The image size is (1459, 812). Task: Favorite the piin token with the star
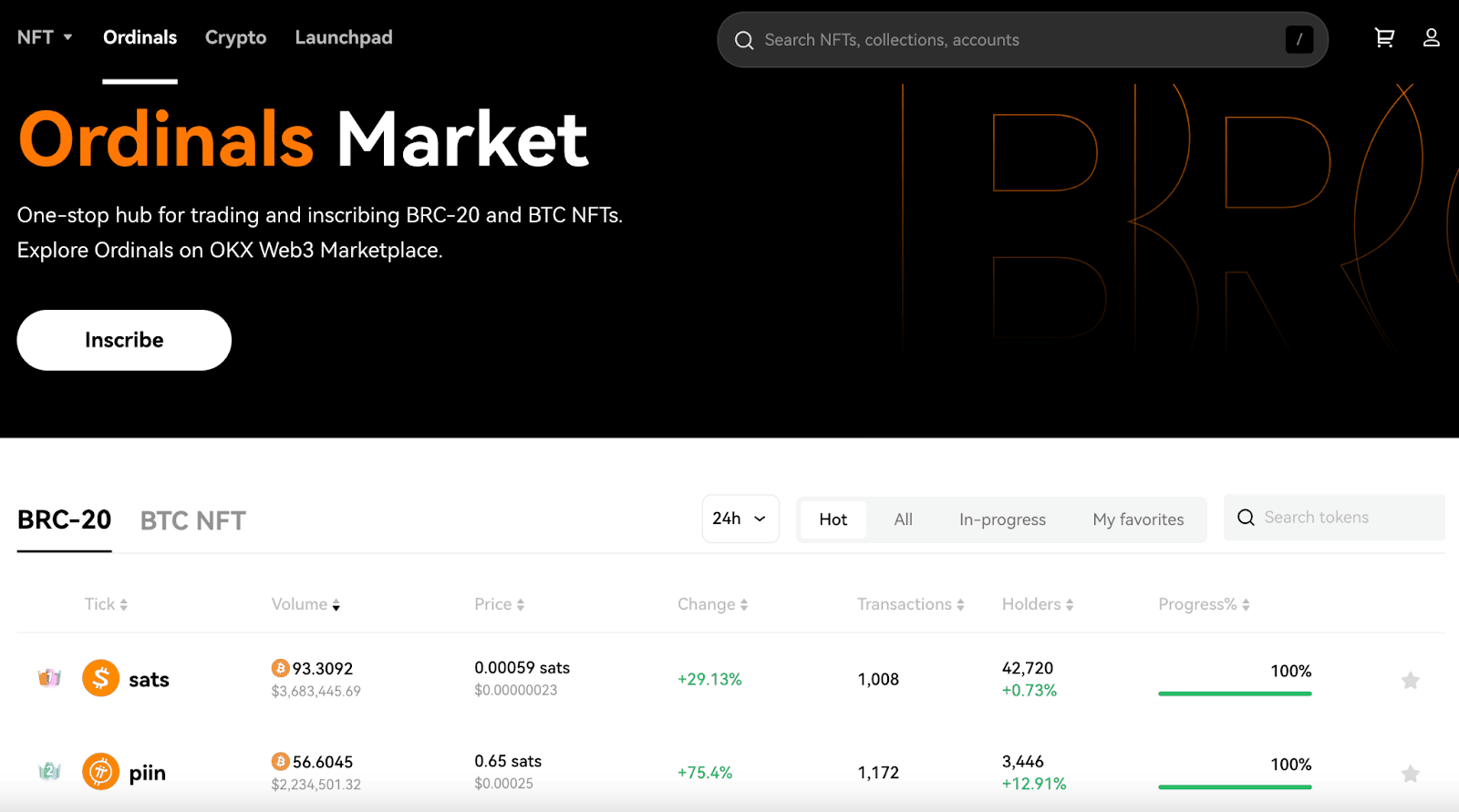[x=1411, y=774]
